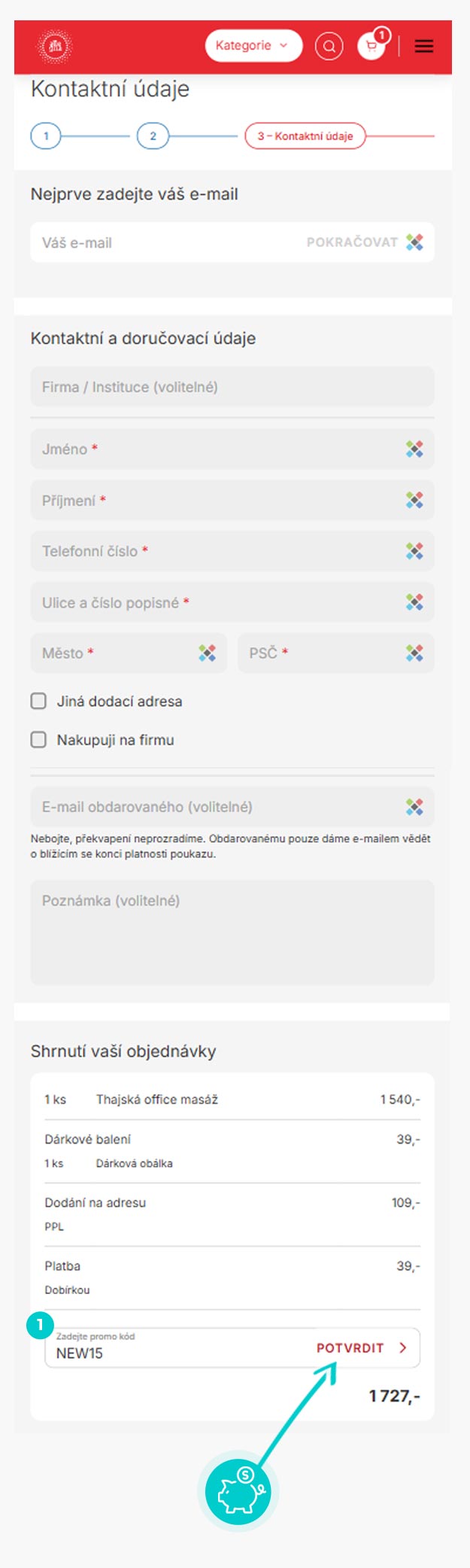This screenshot has width=470, height=1568.
Task: Go back to step 1 of checkout
Action: pos(46,136)
